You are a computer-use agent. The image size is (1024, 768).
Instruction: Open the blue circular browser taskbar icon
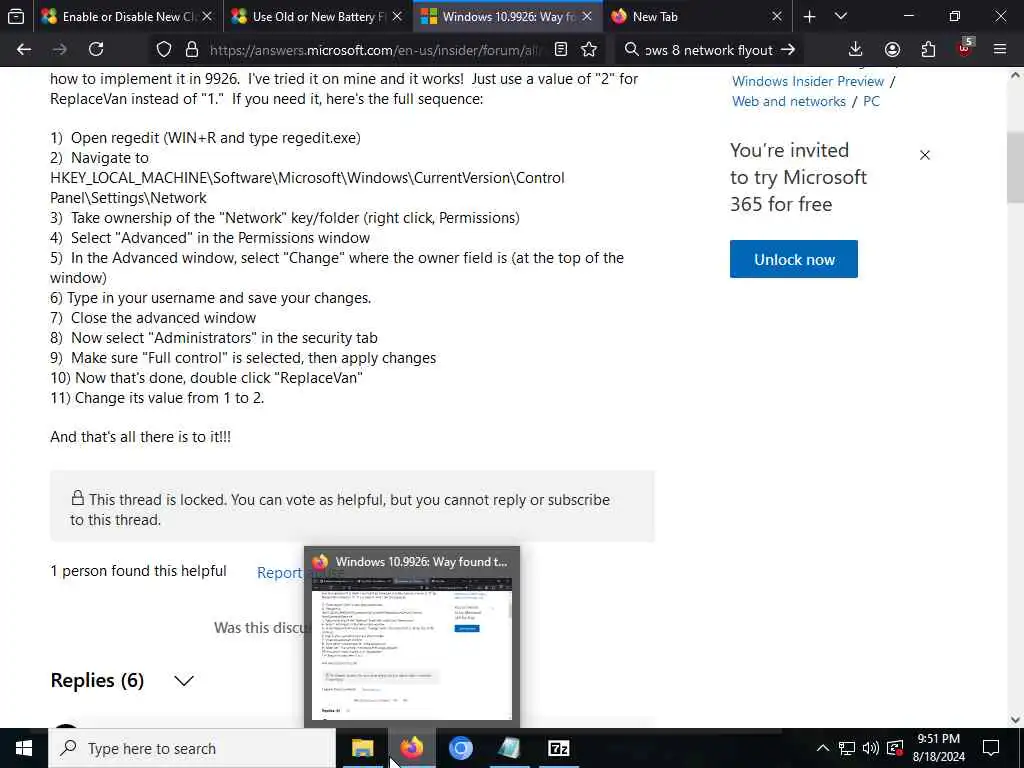click(460, 748)
